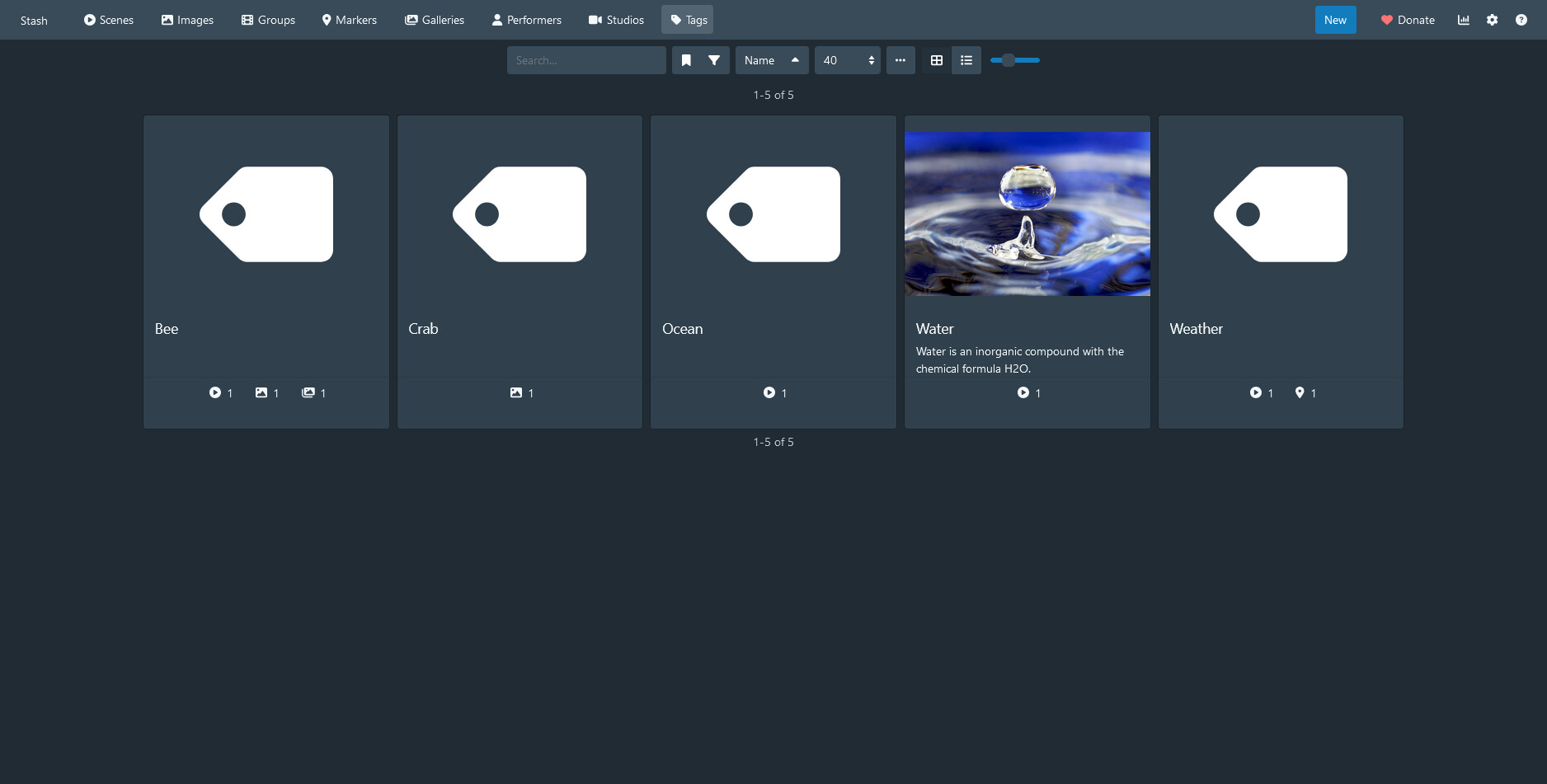
Task: Open the help question mark icon
Action: point(1521,20)
